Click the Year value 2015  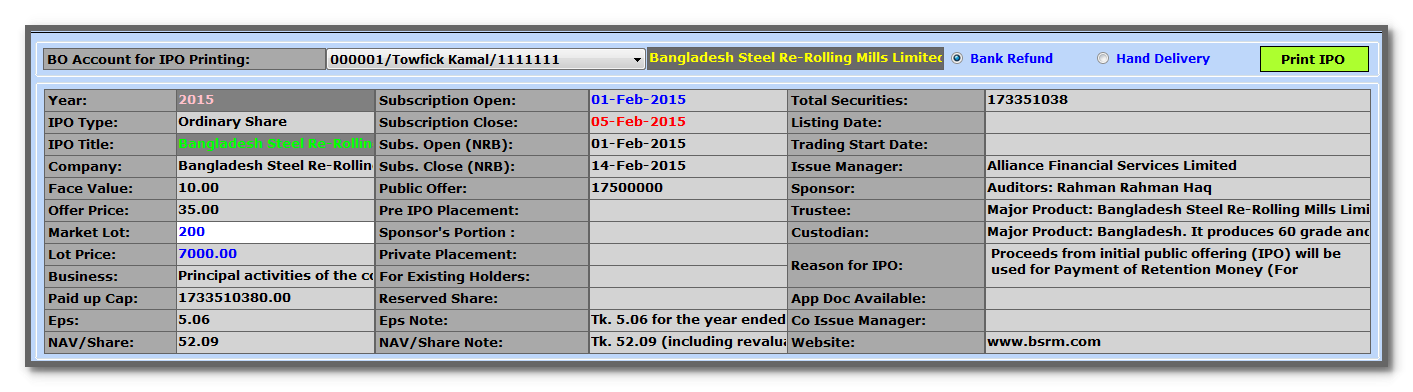click(275, 100)
